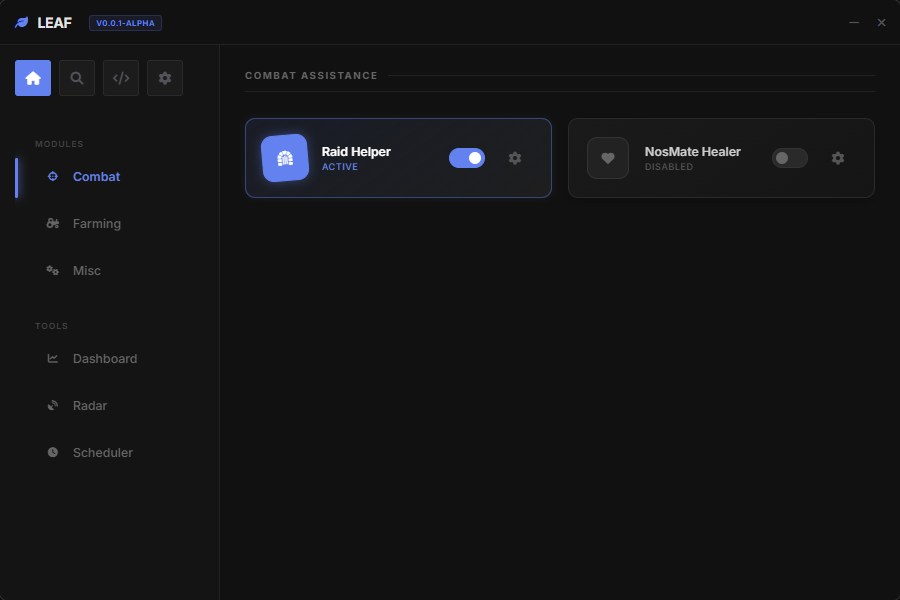Screen dimensions: 900x600
Task: Open NosMate Healer settings gear
Action: coord(838,158)
